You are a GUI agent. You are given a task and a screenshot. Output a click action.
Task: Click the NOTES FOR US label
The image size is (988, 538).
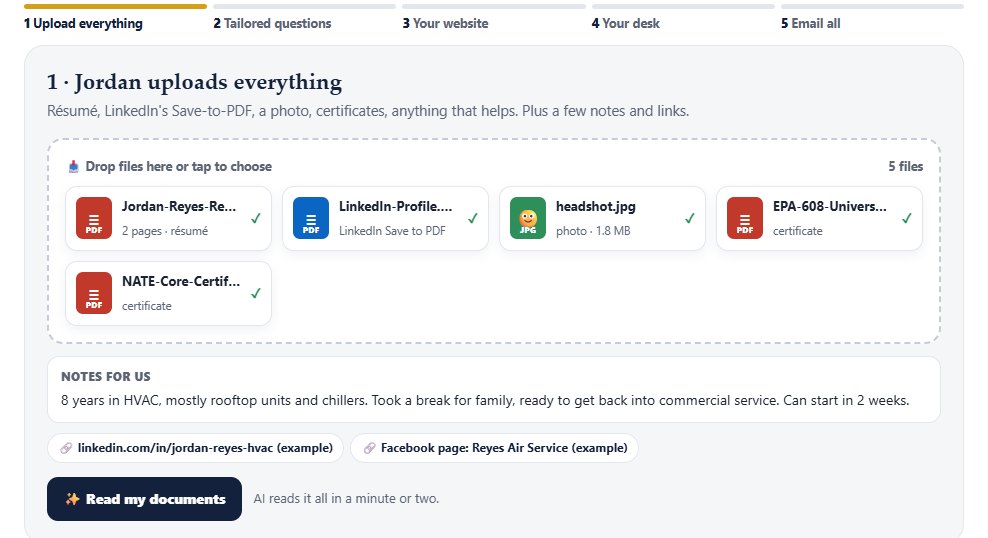[106, 377]
